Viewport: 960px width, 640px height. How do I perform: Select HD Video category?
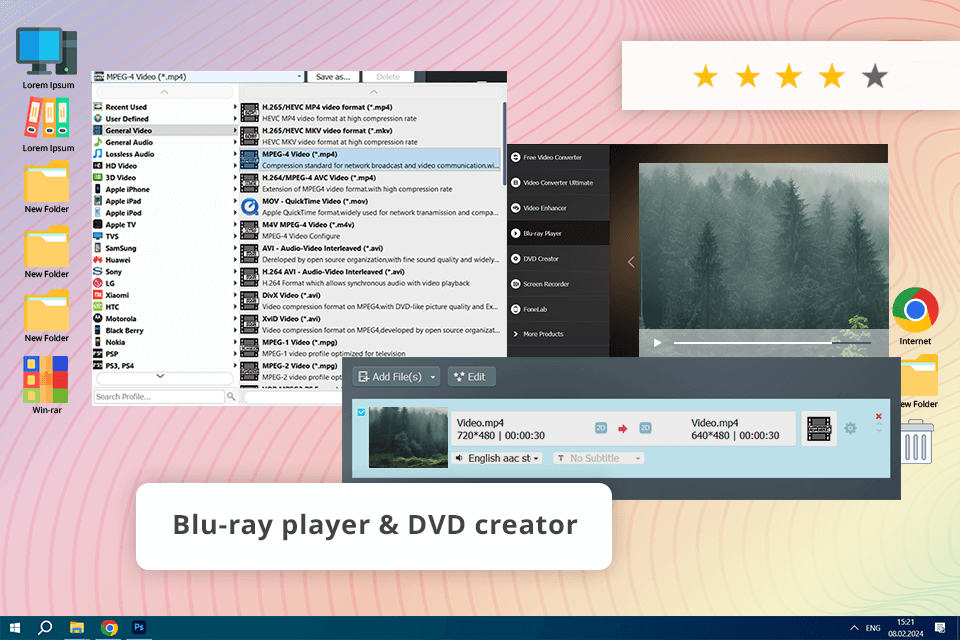[165, 166]
